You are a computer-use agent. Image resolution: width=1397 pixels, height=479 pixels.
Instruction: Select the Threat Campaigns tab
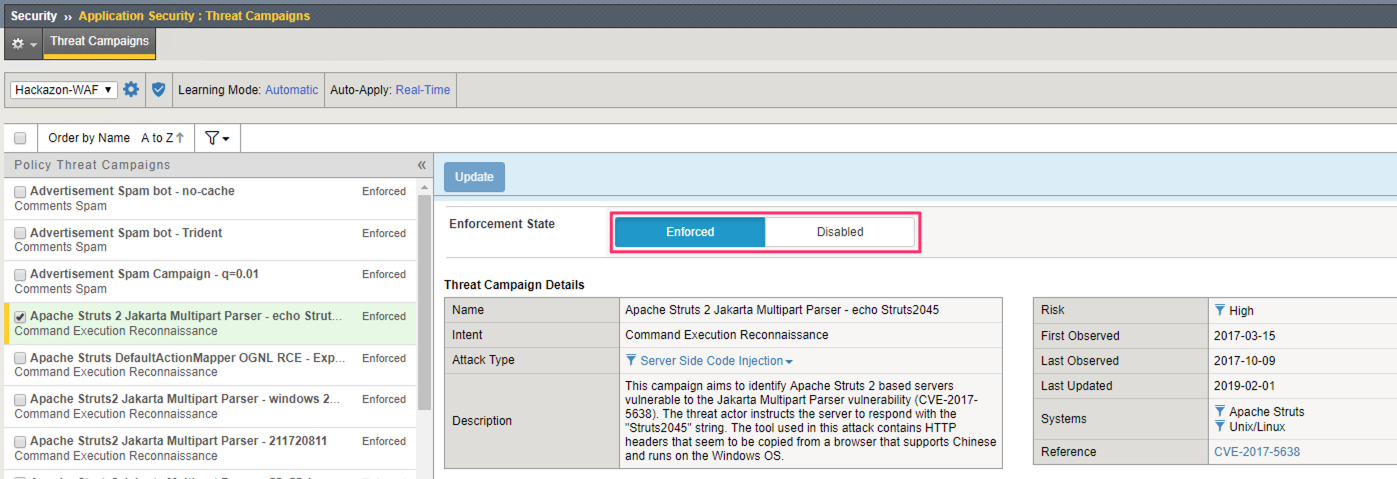click(99, 42)
